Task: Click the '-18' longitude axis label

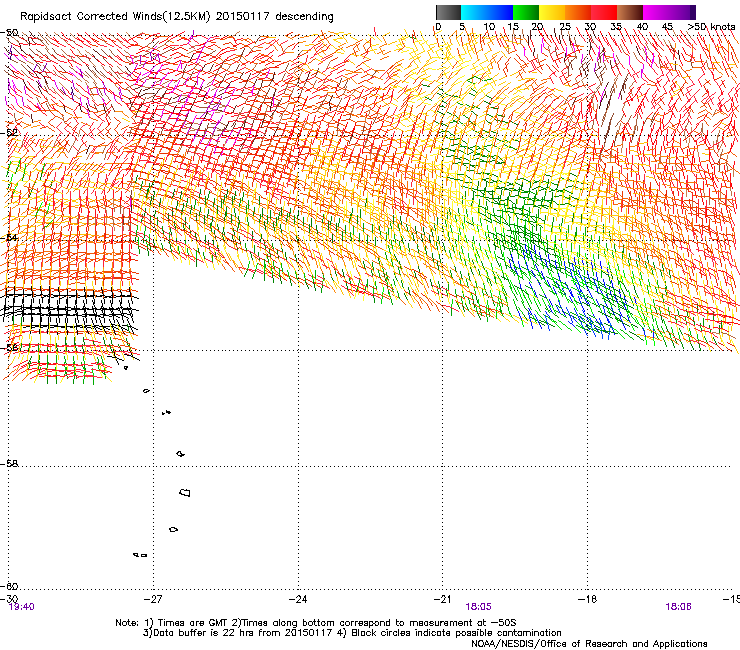Action: click(587, 599)
